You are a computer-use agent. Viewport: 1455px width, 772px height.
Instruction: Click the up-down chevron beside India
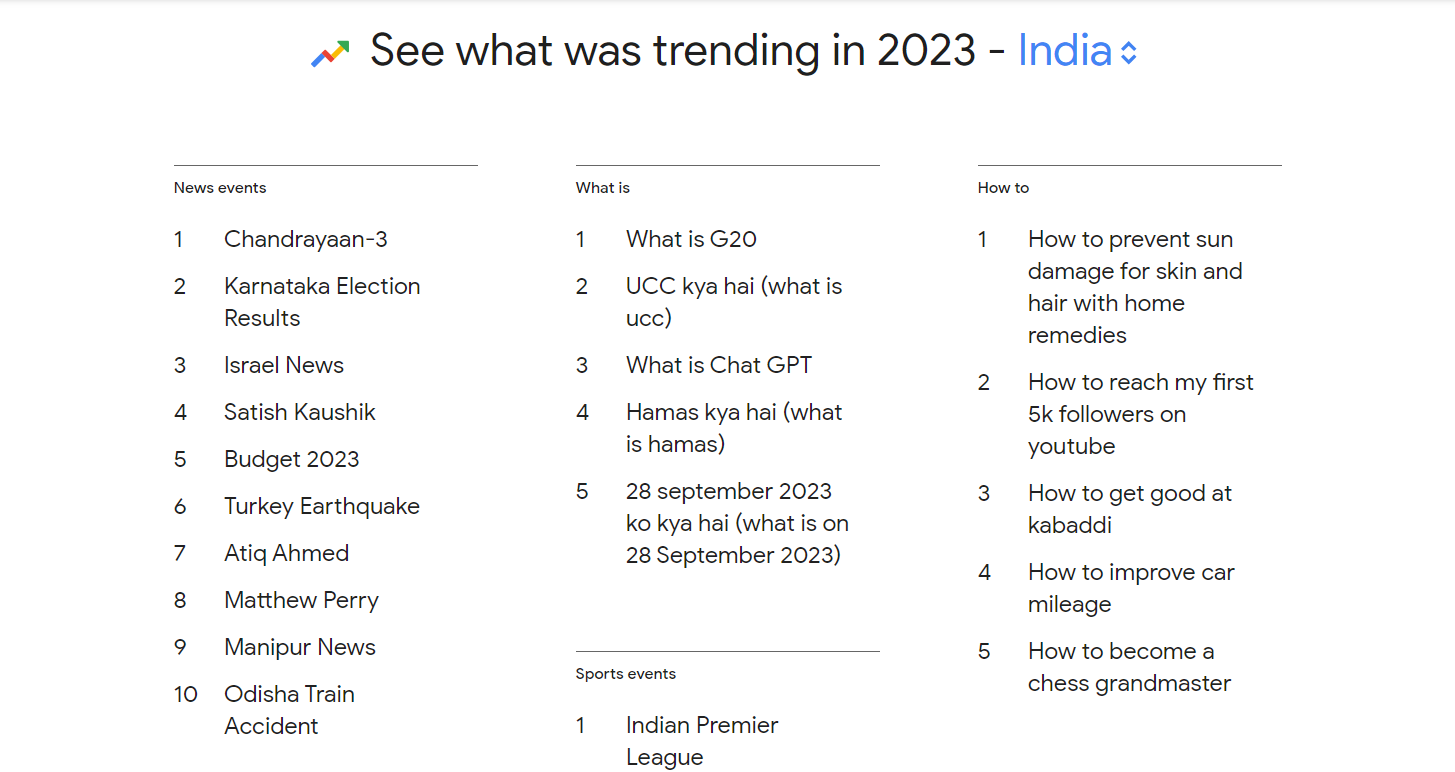[1128, 53]
